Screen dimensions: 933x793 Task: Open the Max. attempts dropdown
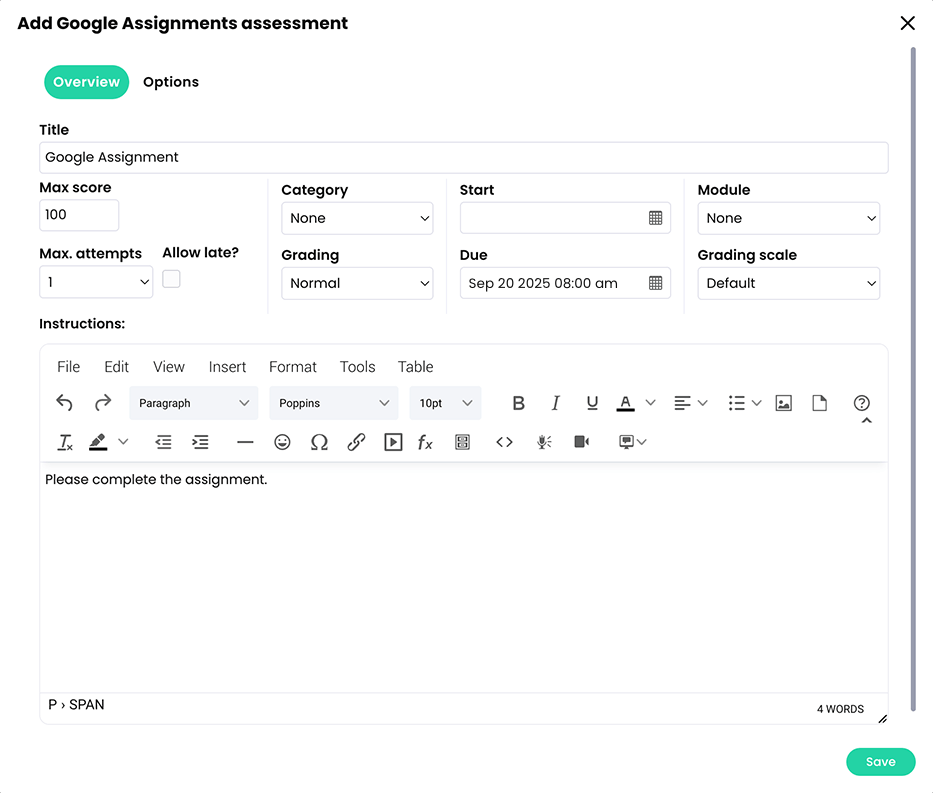96,282
